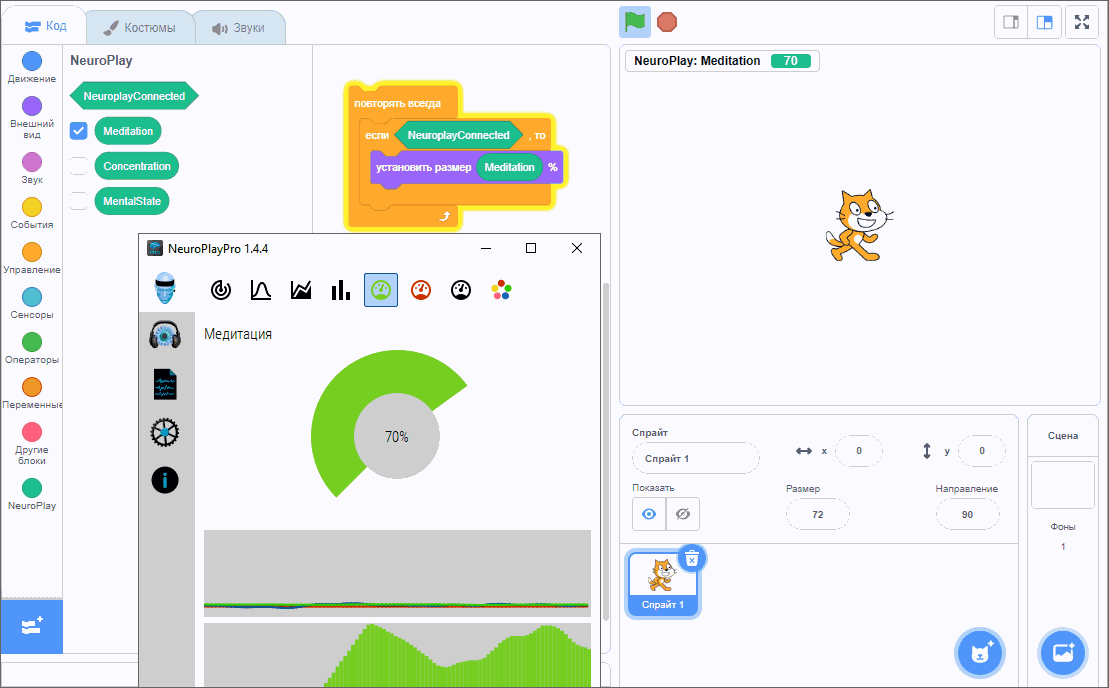Open the Другие блоки category
The height and width of the screenshot is (688, 1109).
pyautogui.click(x=32, y=444)
